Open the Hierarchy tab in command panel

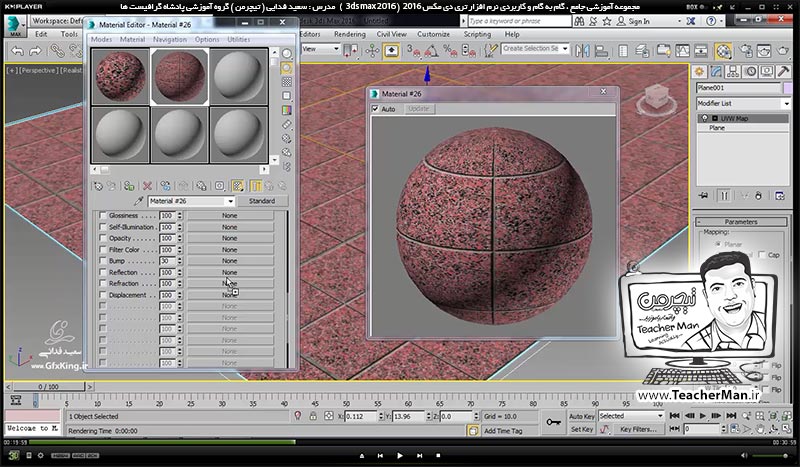[733, 71]
